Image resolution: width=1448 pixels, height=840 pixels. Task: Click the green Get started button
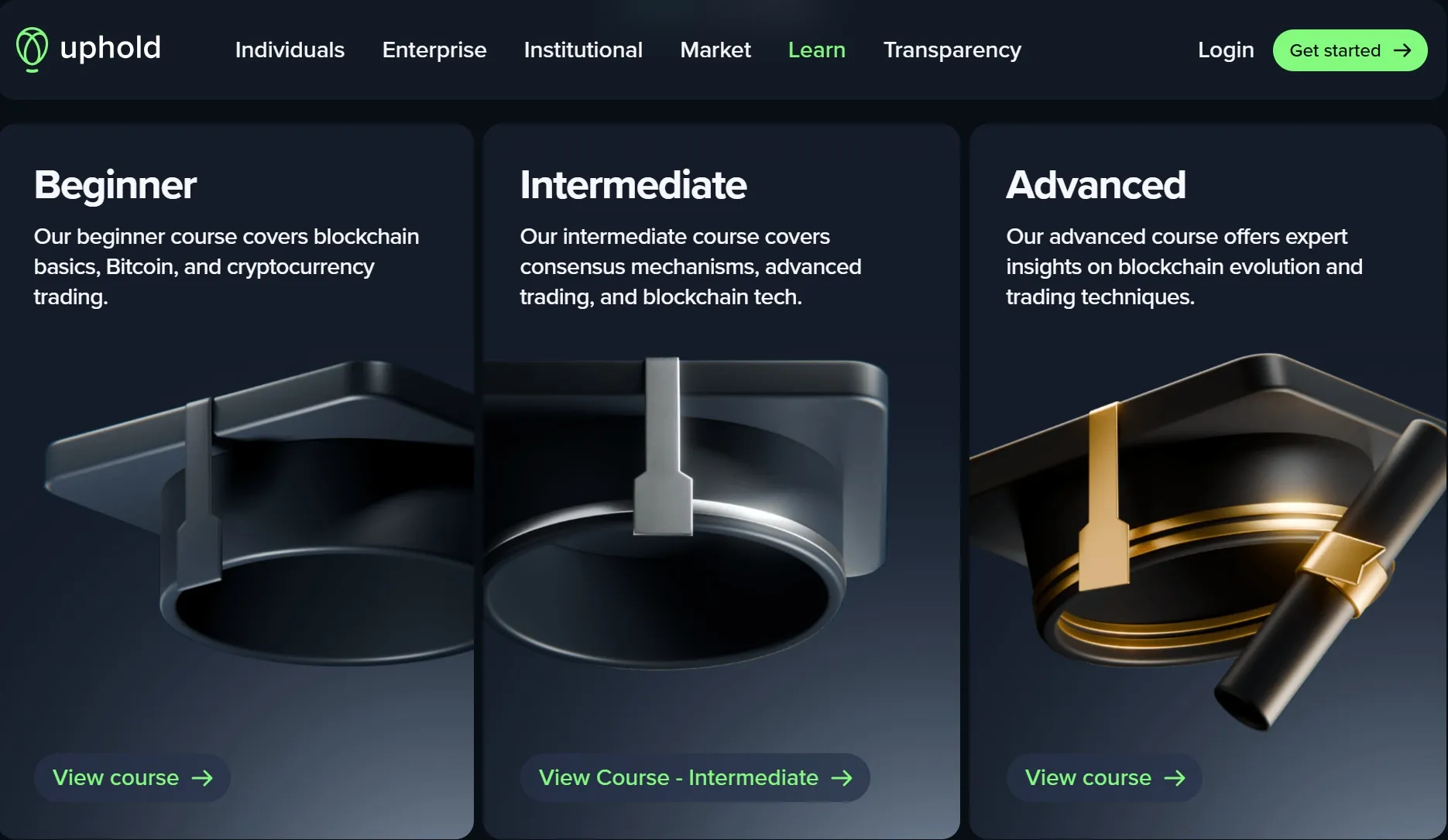(x=1350, y=50)
